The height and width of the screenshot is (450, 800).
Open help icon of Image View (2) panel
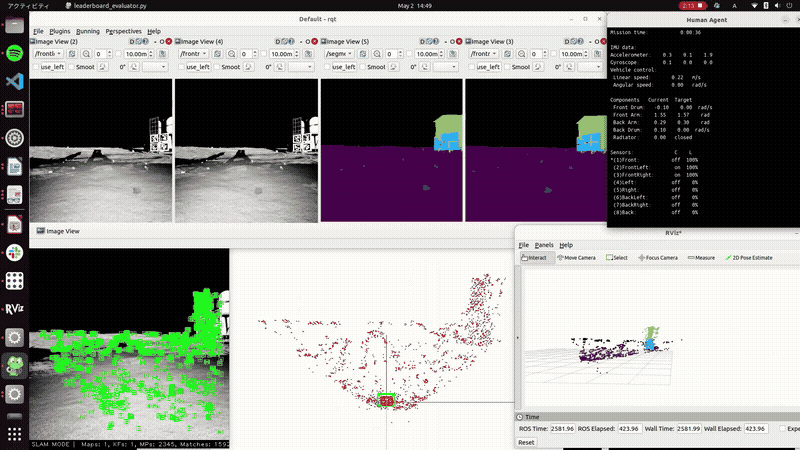point(145,41)
